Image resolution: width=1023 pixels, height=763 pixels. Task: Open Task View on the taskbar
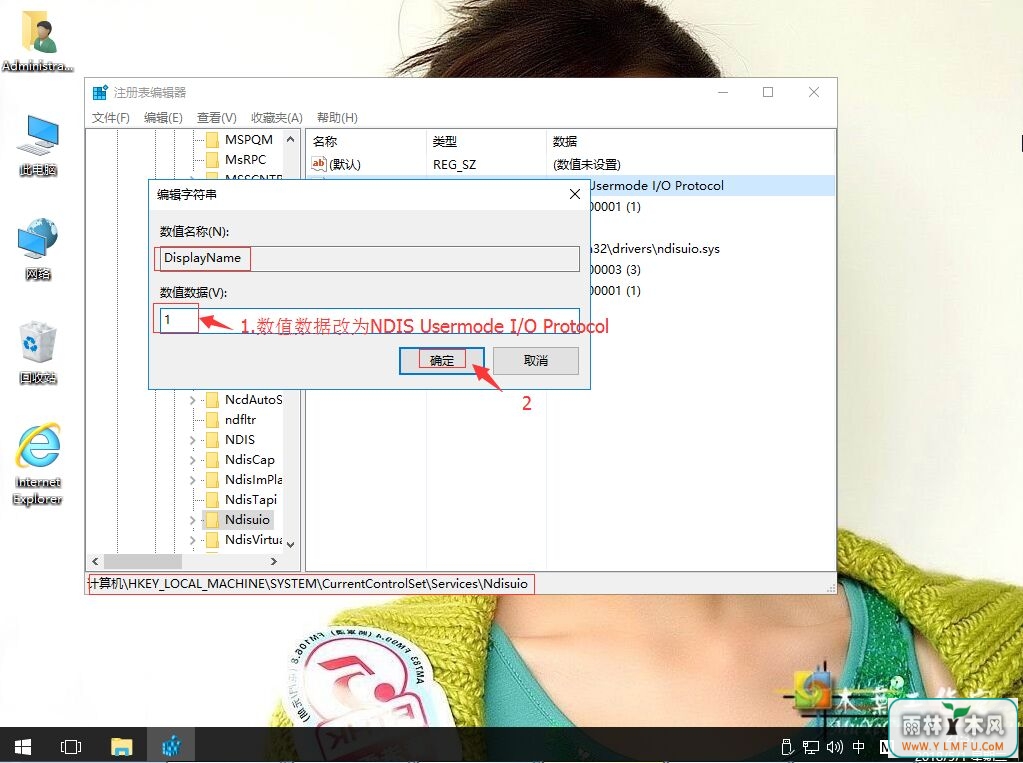pyautogui.click(x=70, y=746)
